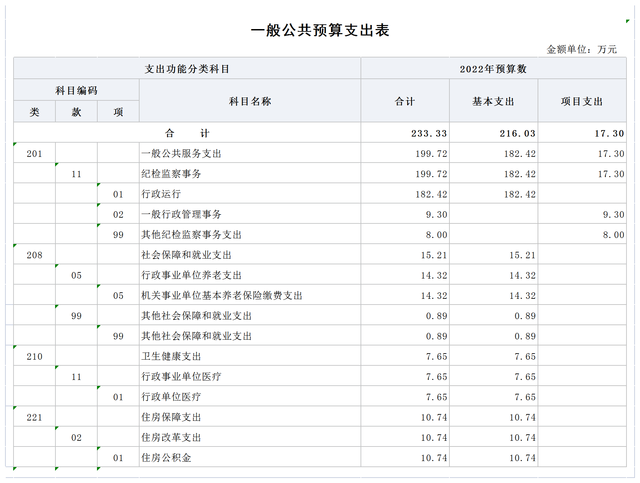This screenshot has height=483, width=640.
Task: Select class code 208 cell
Action: point(34,255)
